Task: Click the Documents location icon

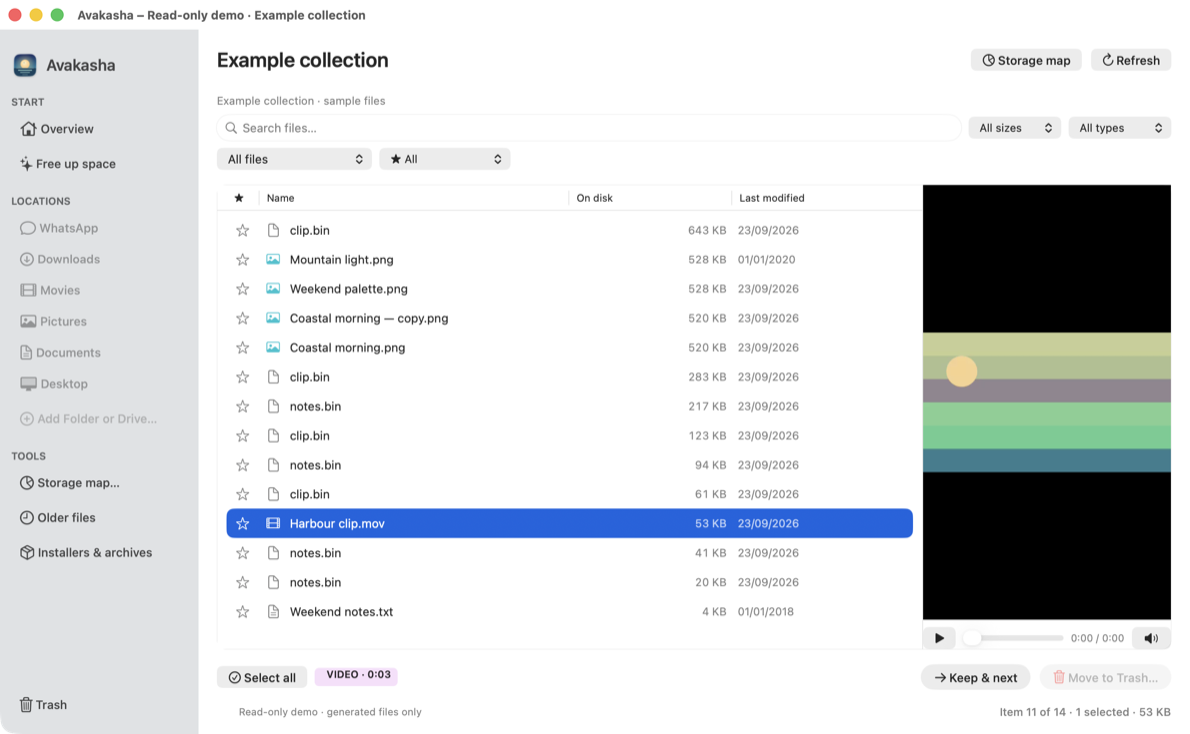Action: (27, 352)
